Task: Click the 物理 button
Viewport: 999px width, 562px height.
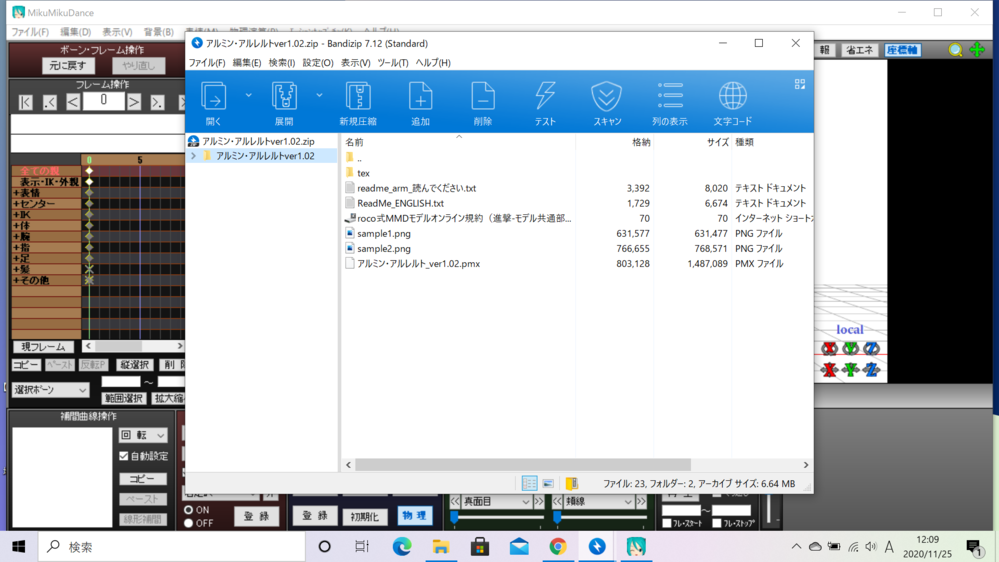Action: (414, 515)
